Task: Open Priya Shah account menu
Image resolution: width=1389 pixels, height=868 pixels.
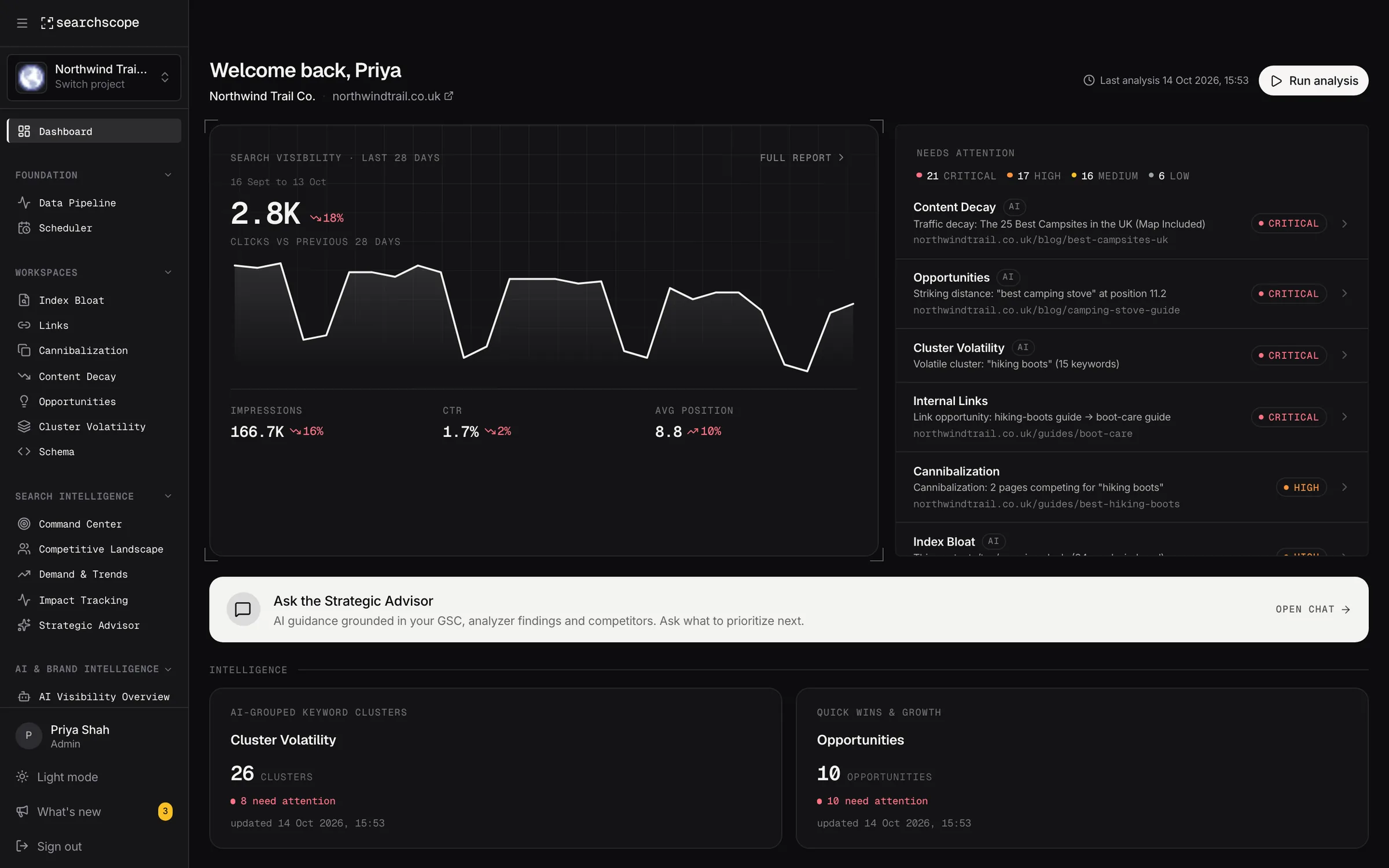Action: coord(94,736)
